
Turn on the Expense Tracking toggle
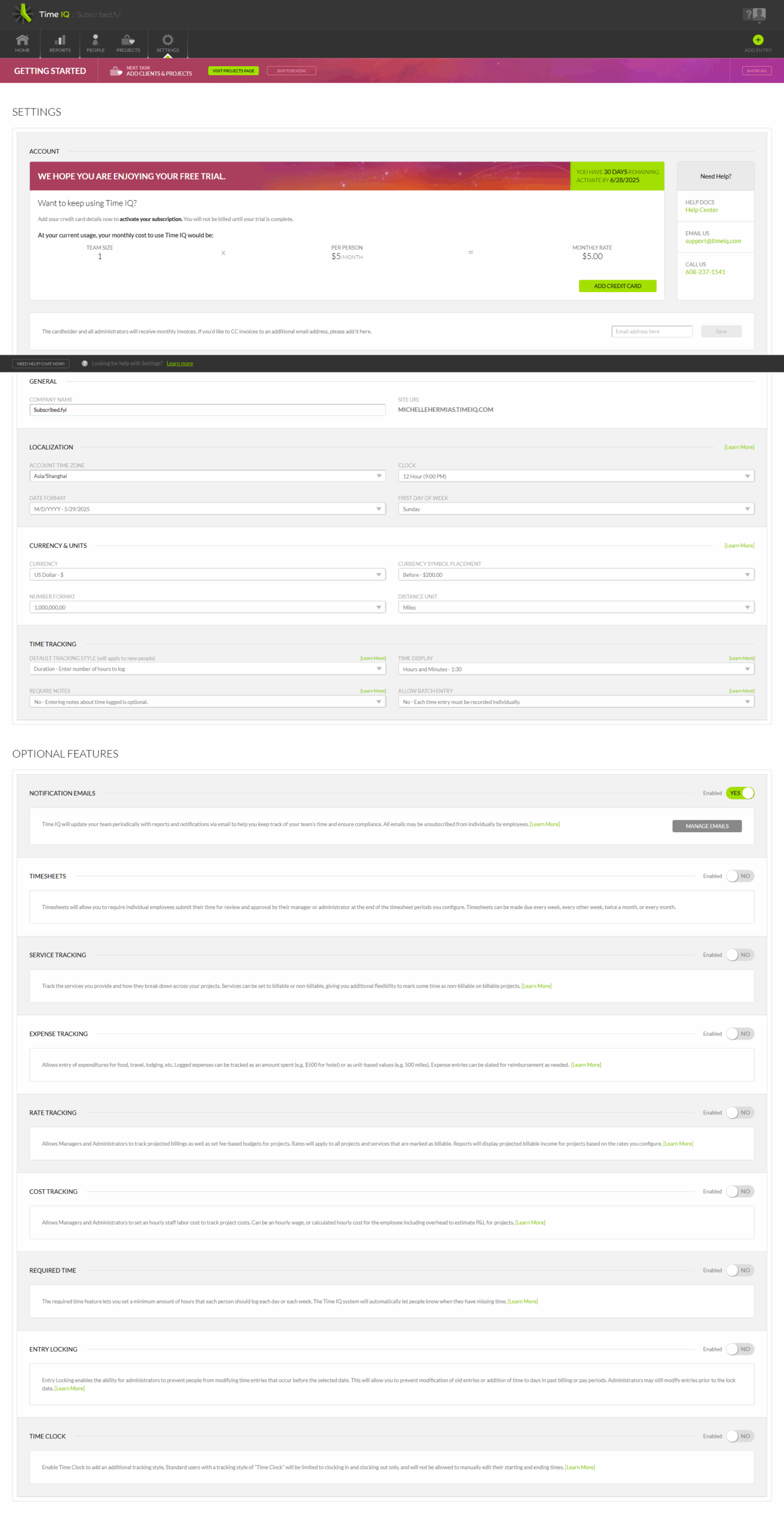[x=739, y=1034]
